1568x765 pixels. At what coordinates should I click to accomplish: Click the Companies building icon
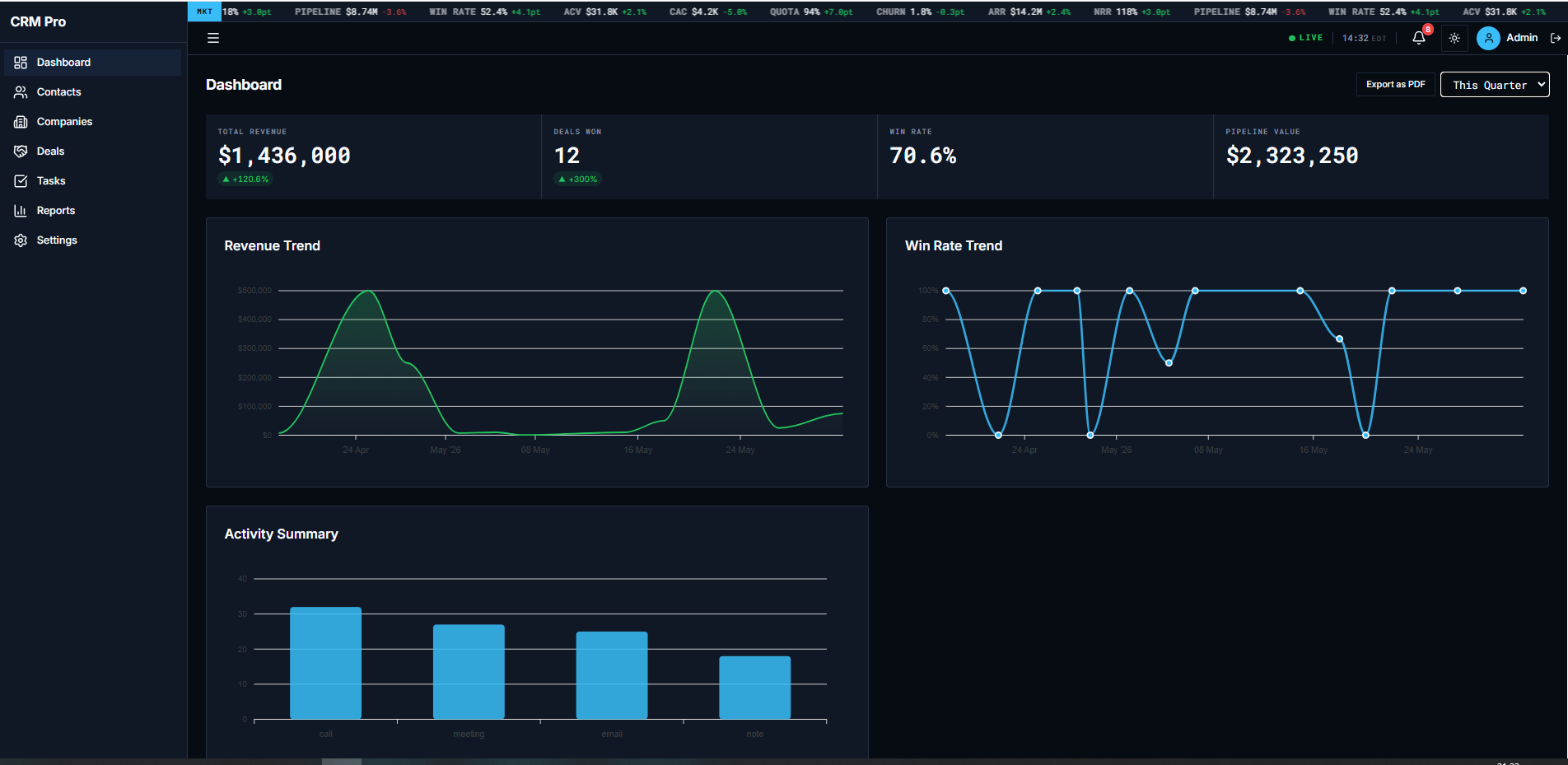21,122
